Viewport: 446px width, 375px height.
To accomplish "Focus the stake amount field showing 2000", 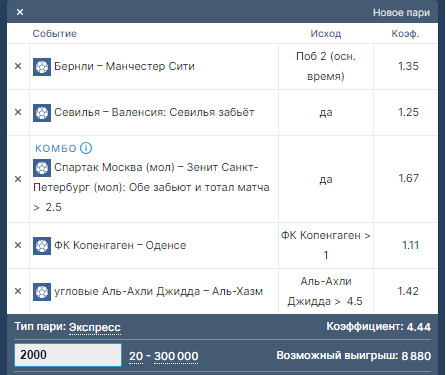I will coord(68,355).
